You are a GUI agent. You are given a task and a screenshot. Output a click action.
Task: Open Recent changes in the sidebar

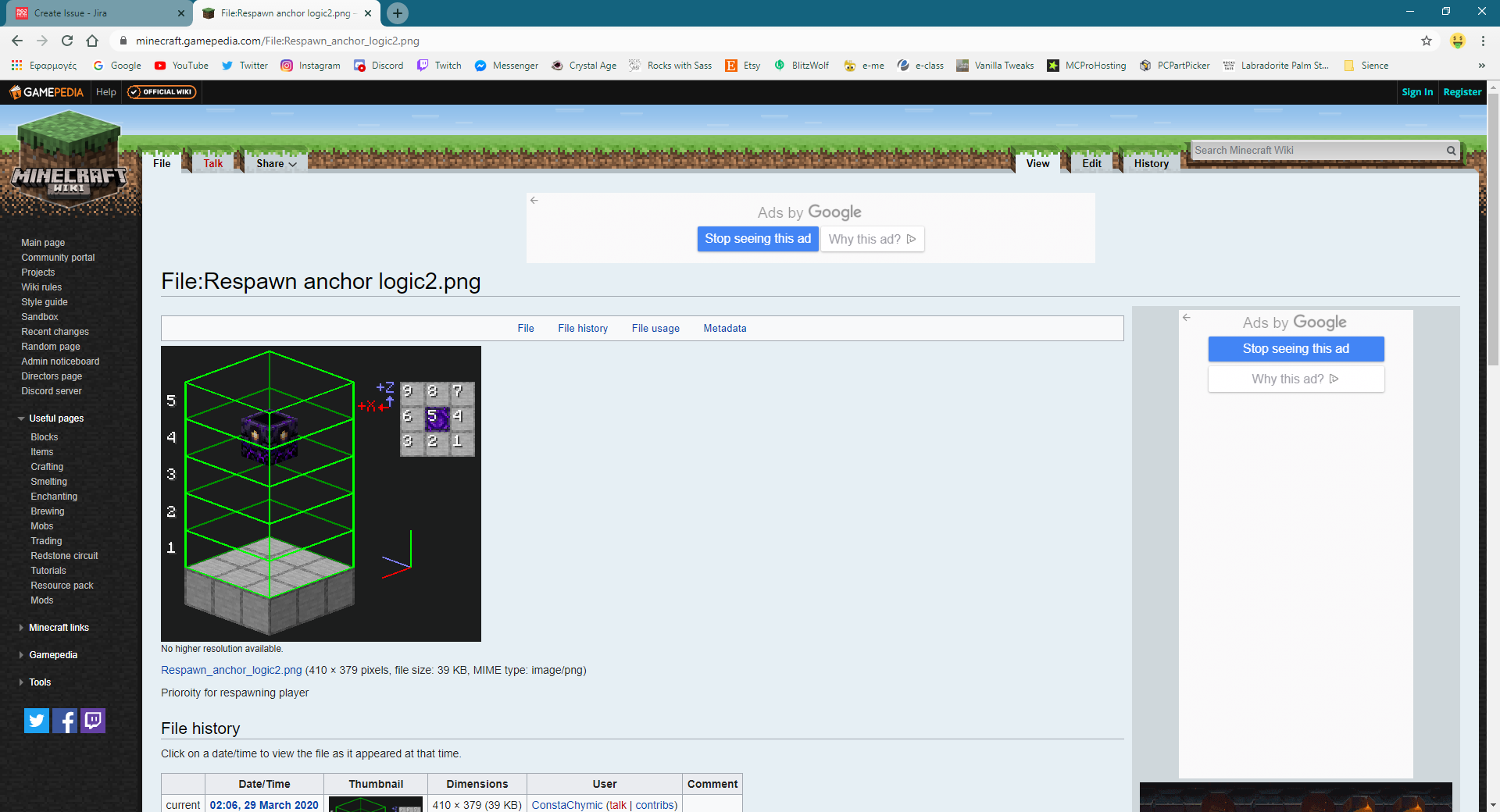[55, 332]
